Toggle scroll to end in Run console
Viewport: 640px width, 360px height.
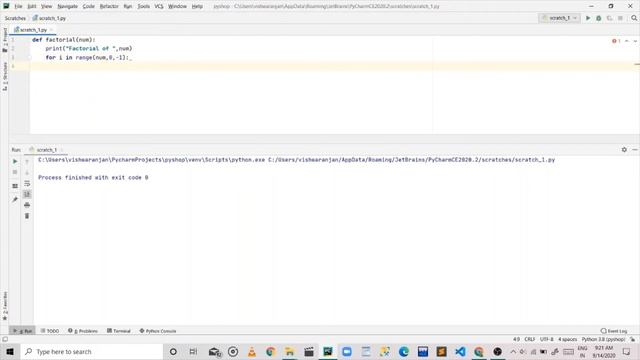click(27, 194)
